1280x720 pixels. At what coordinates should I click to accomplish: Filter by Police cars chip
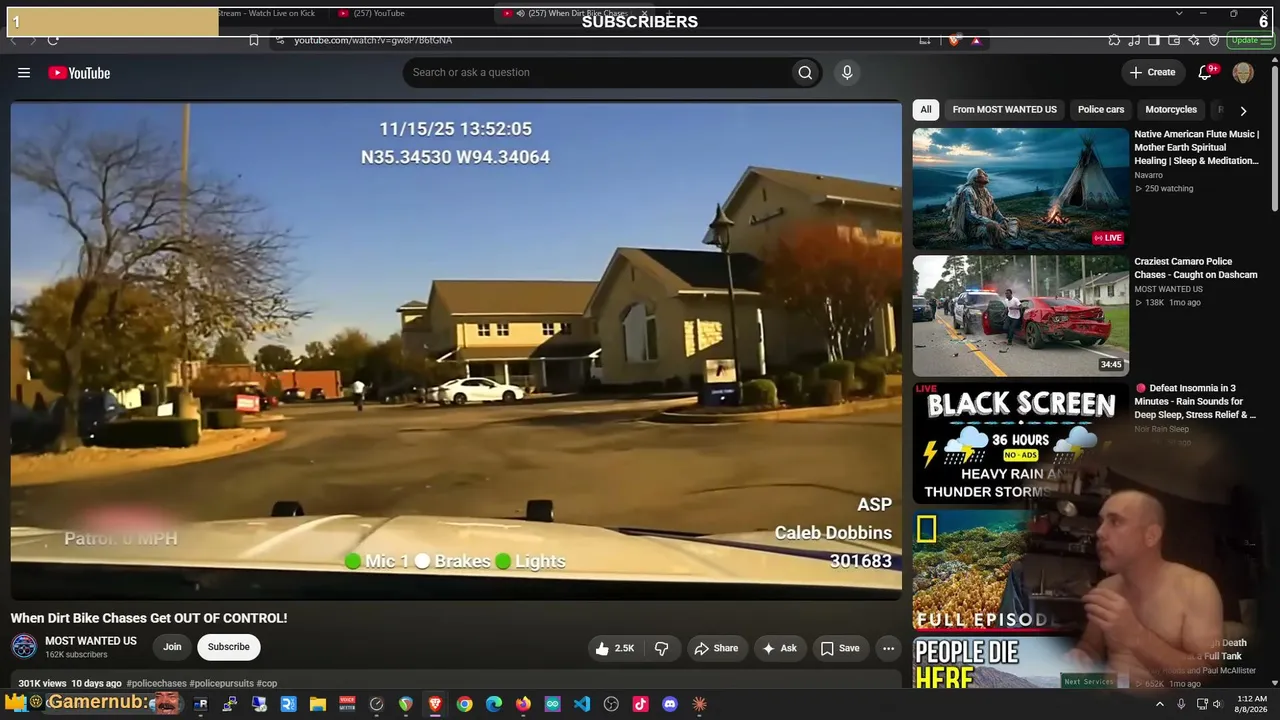[1101, 110]
